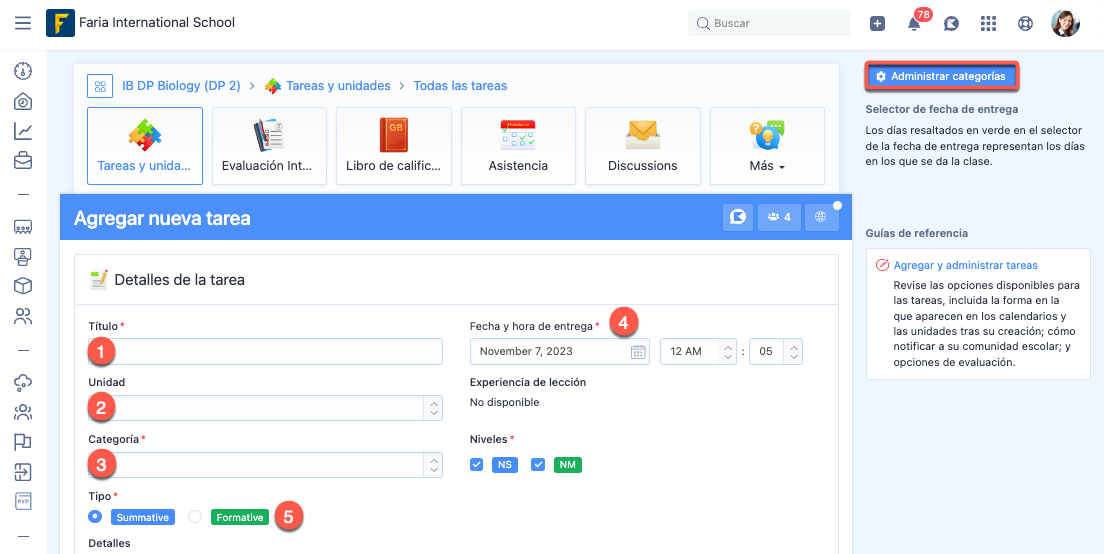This screenshot has width=1104, height=554.
Task: Click the notifications bell icon
Action: tap(914, 24)
